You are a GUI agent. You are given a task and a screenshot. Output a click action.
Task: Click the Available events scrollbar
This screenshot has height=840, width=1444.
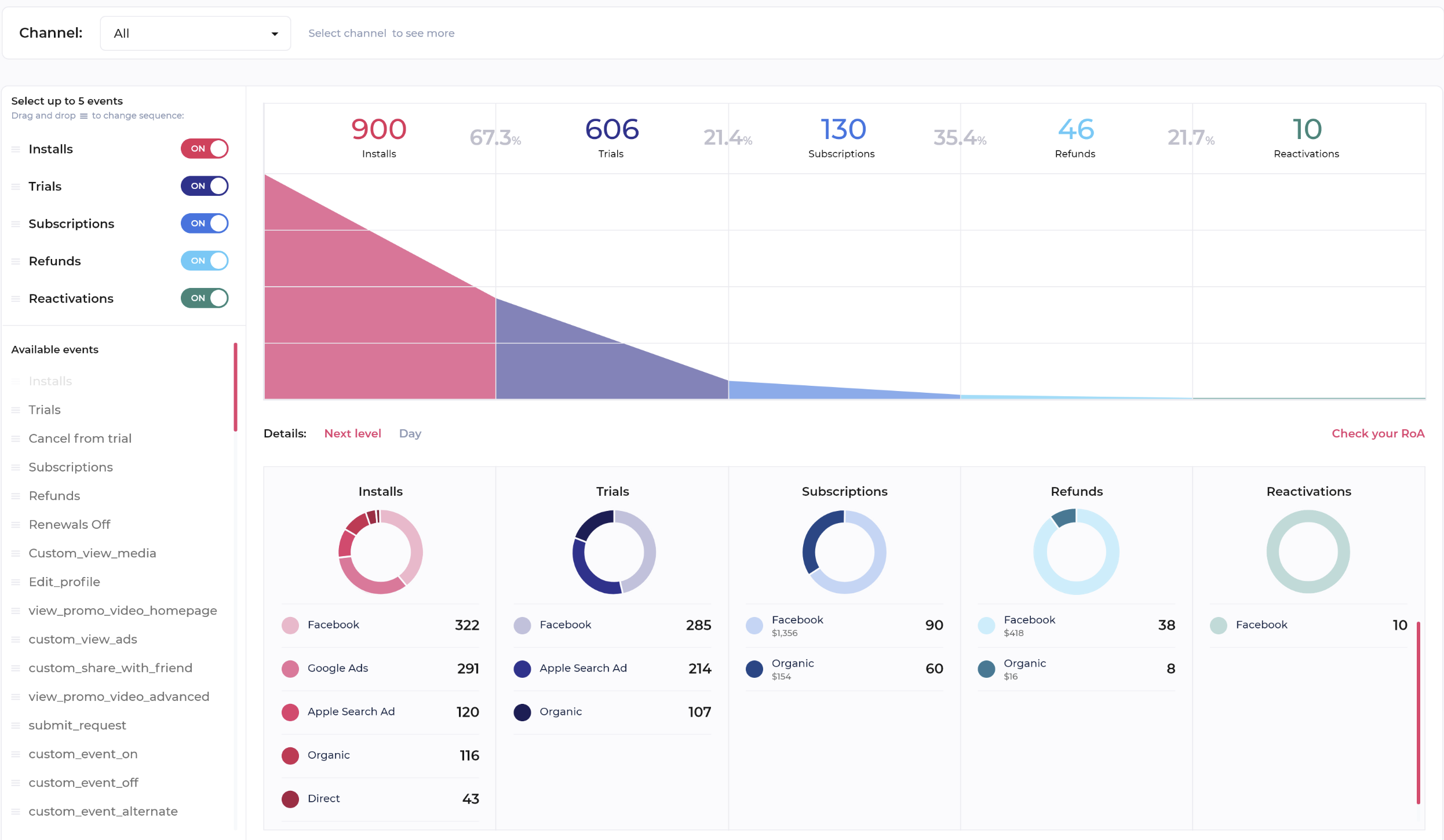(x=235, y=387)
